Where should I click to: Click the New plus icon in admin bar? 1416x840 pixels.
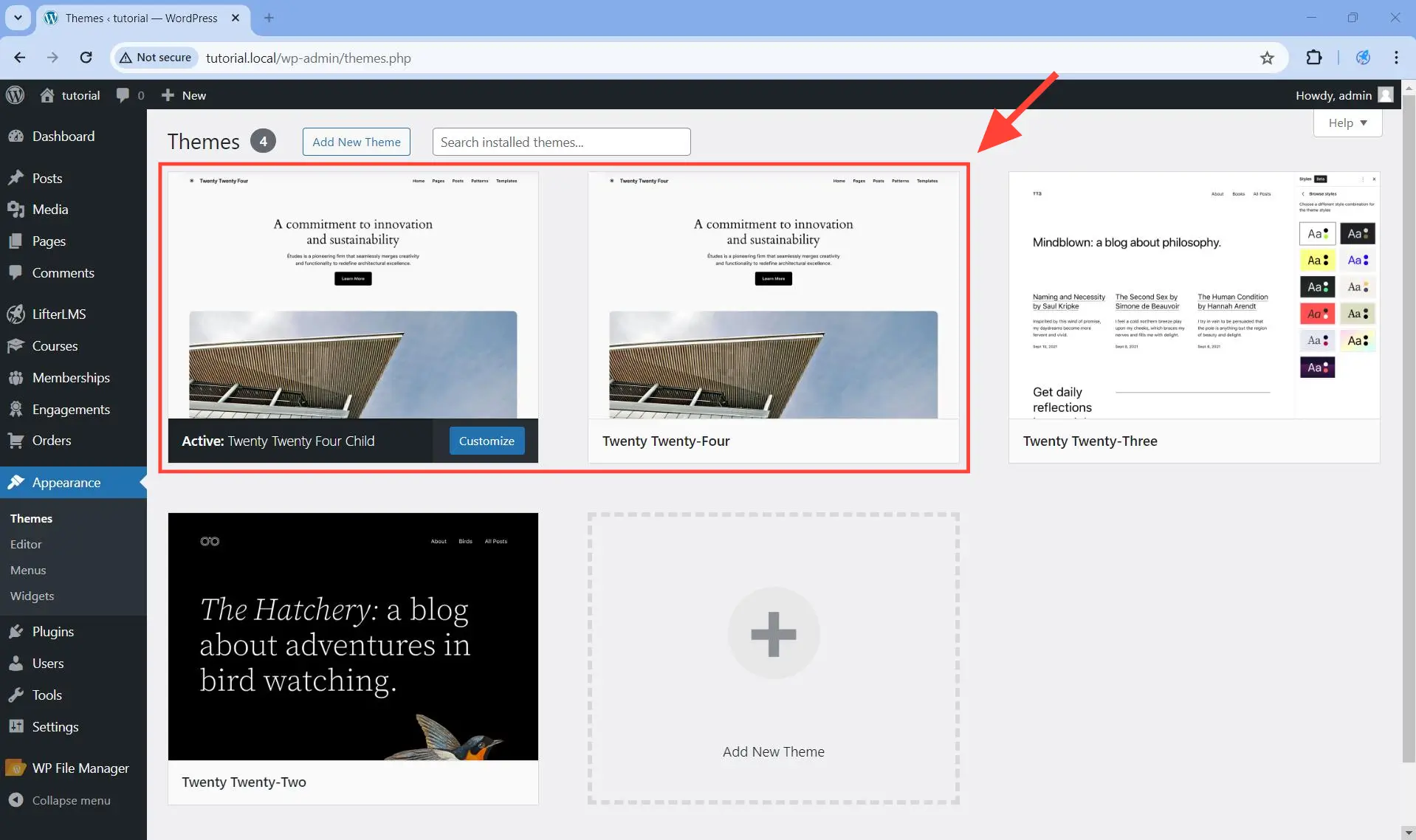[x=168, y=95]
